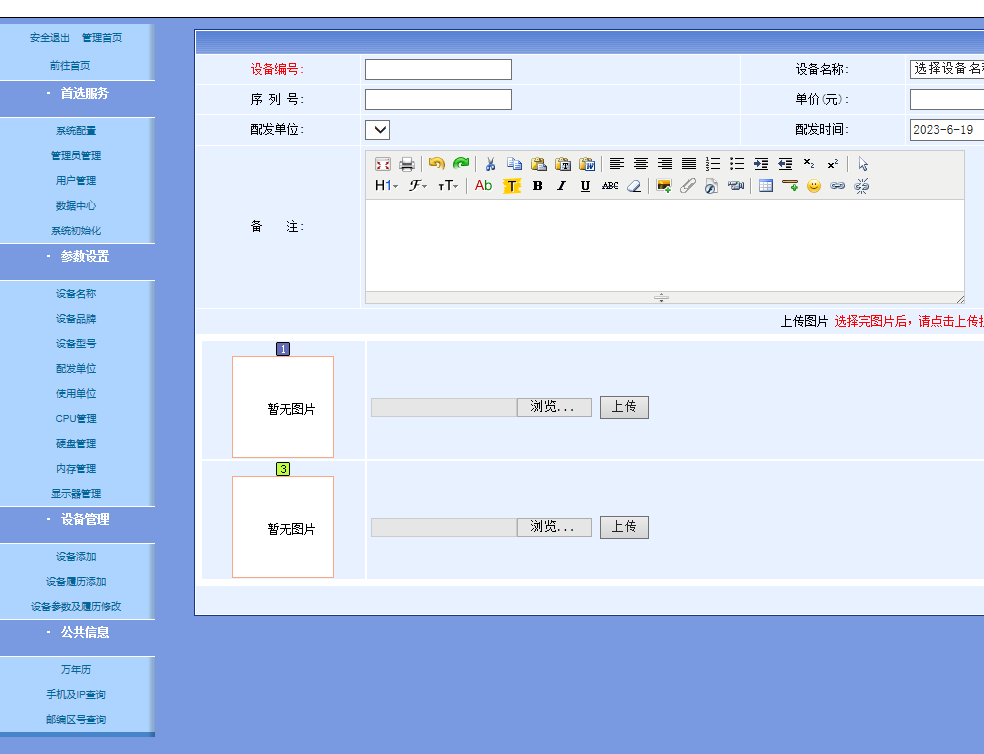
Task: Click inside the 备注 editor text area
Action: [x=665, y=245]
